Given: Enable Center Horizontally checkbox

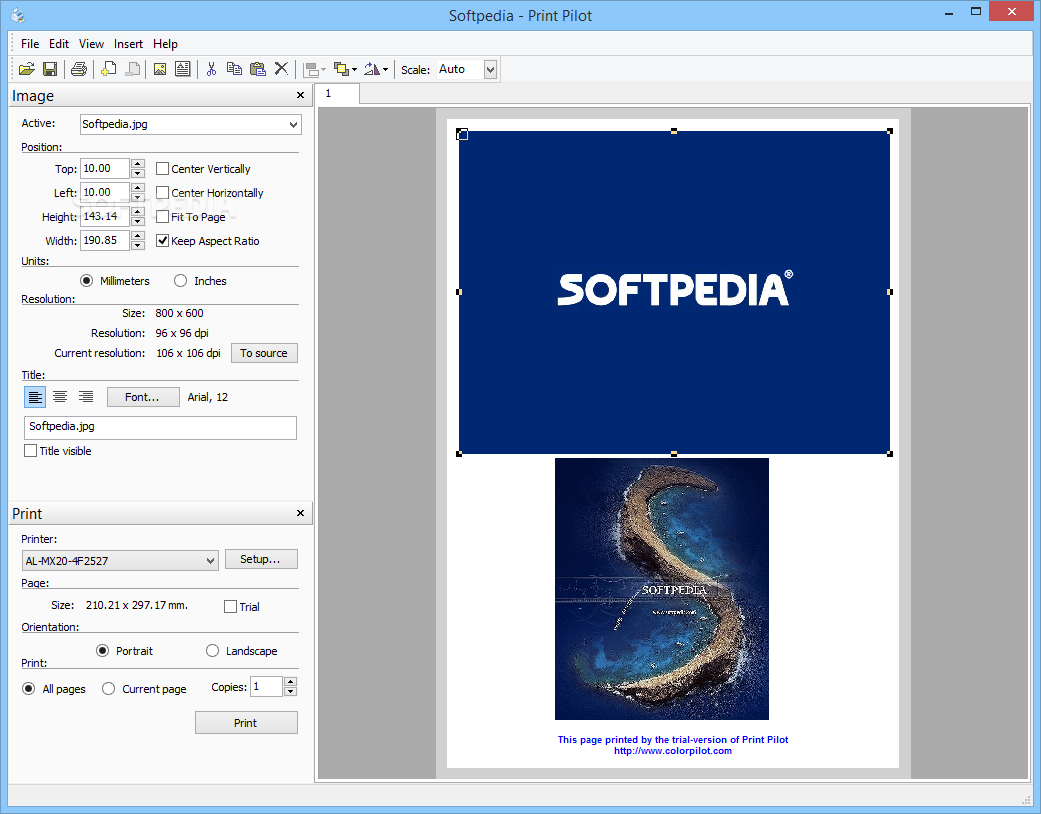Looking at the screenshot, I should click(162, 193).
